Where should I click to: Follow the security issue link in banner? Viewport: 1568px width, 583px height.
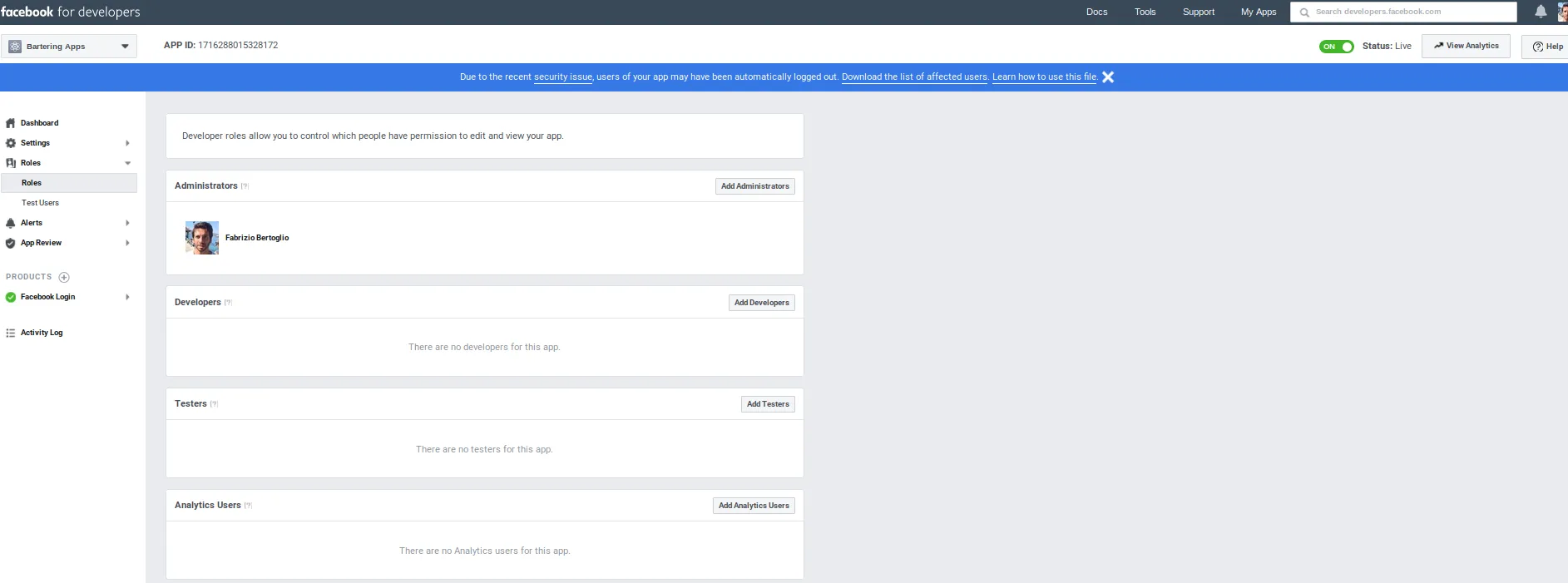[x=563, y=77]
